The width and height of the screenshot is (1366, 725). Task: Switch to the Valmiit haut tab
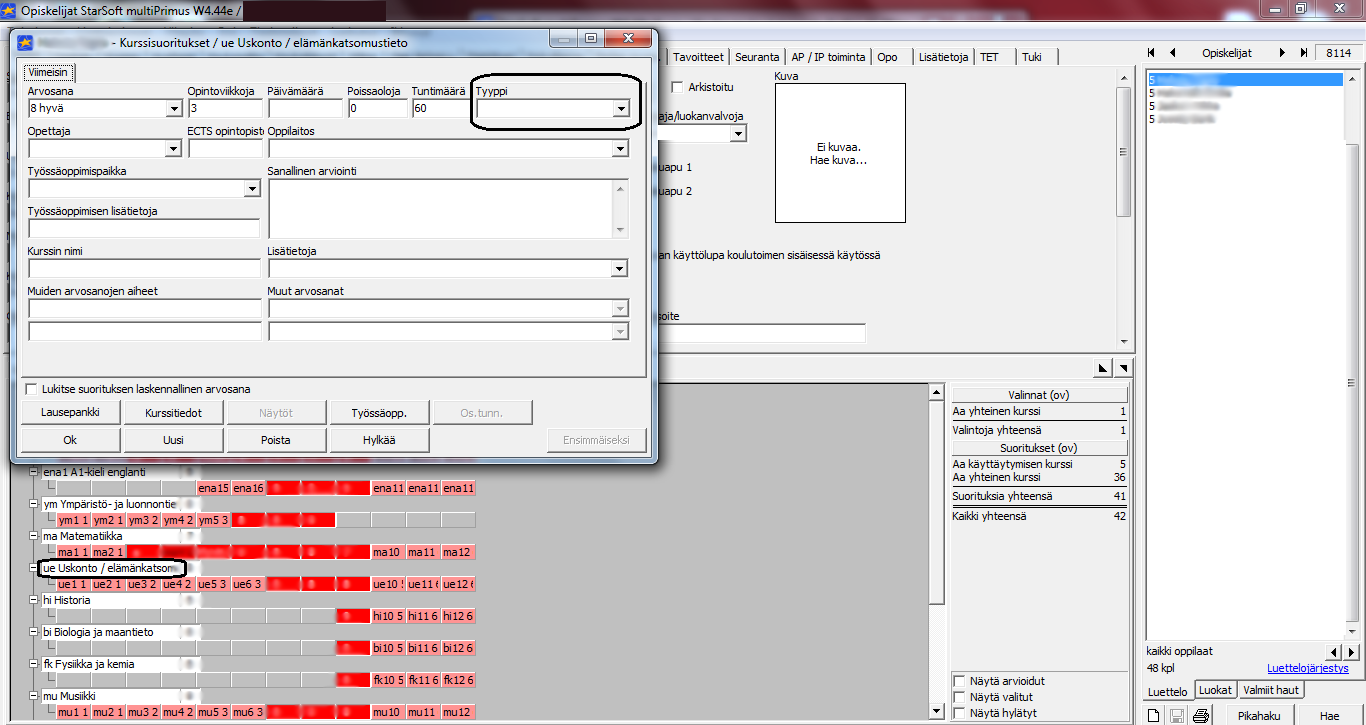pos(1272,690)
